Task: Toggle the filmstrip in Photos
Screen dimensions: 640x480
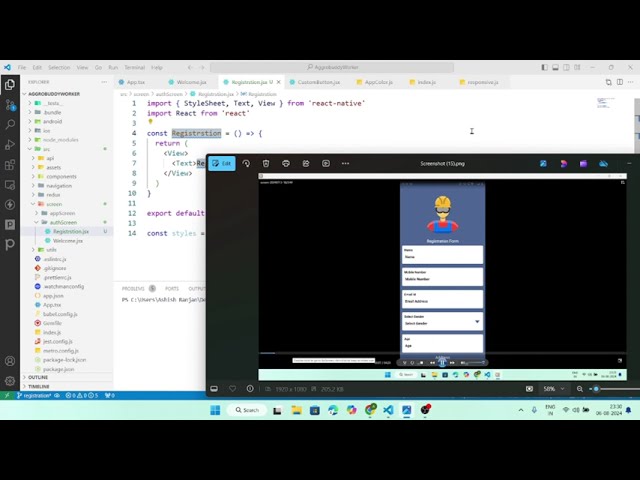Action: coord(214,389)
